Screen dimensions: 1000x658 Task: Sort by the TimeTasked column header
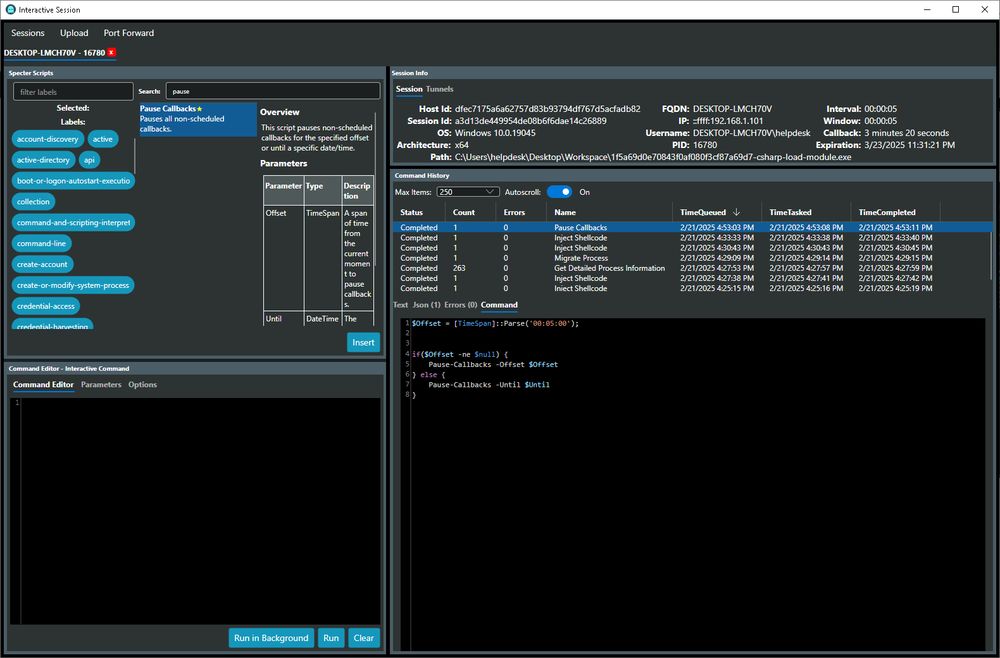coord(790,212)
